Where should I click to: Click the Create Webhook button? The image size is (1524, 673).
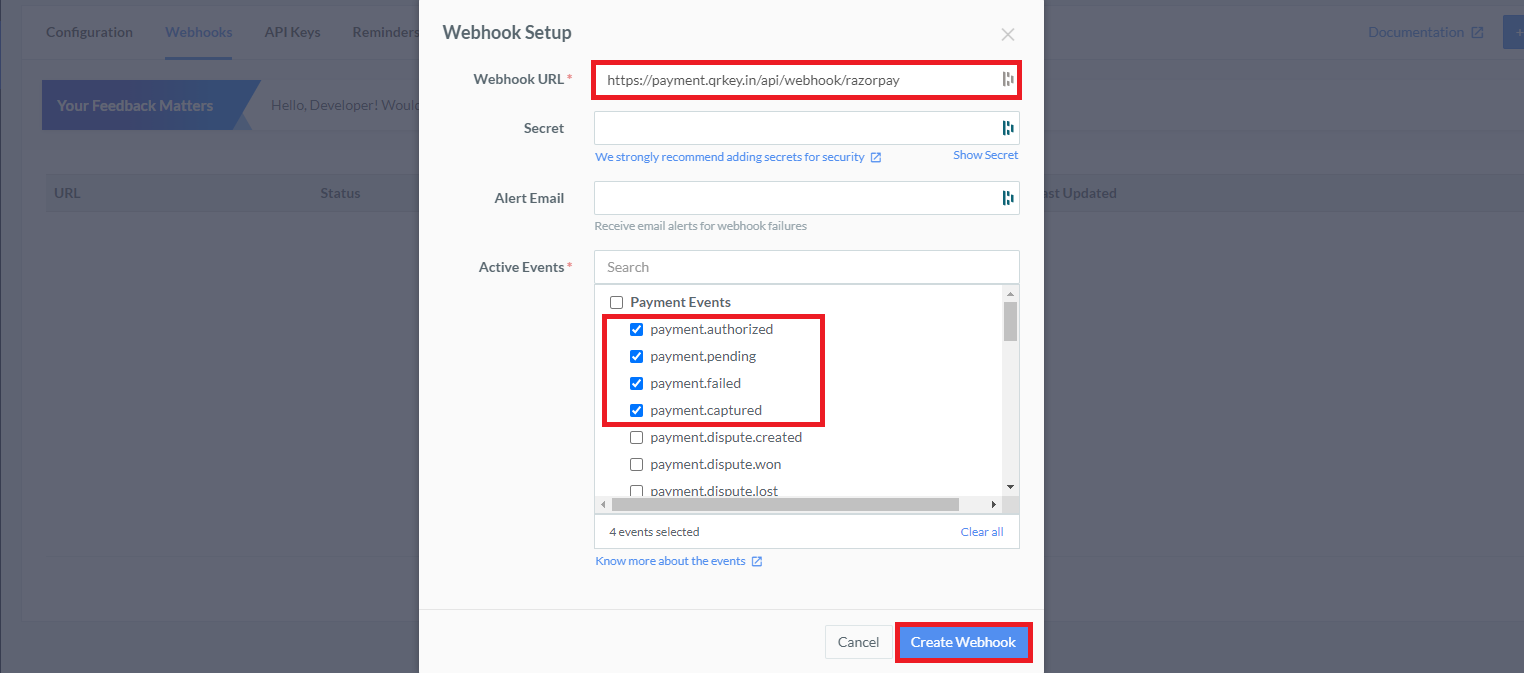click(x=963, y=641)
